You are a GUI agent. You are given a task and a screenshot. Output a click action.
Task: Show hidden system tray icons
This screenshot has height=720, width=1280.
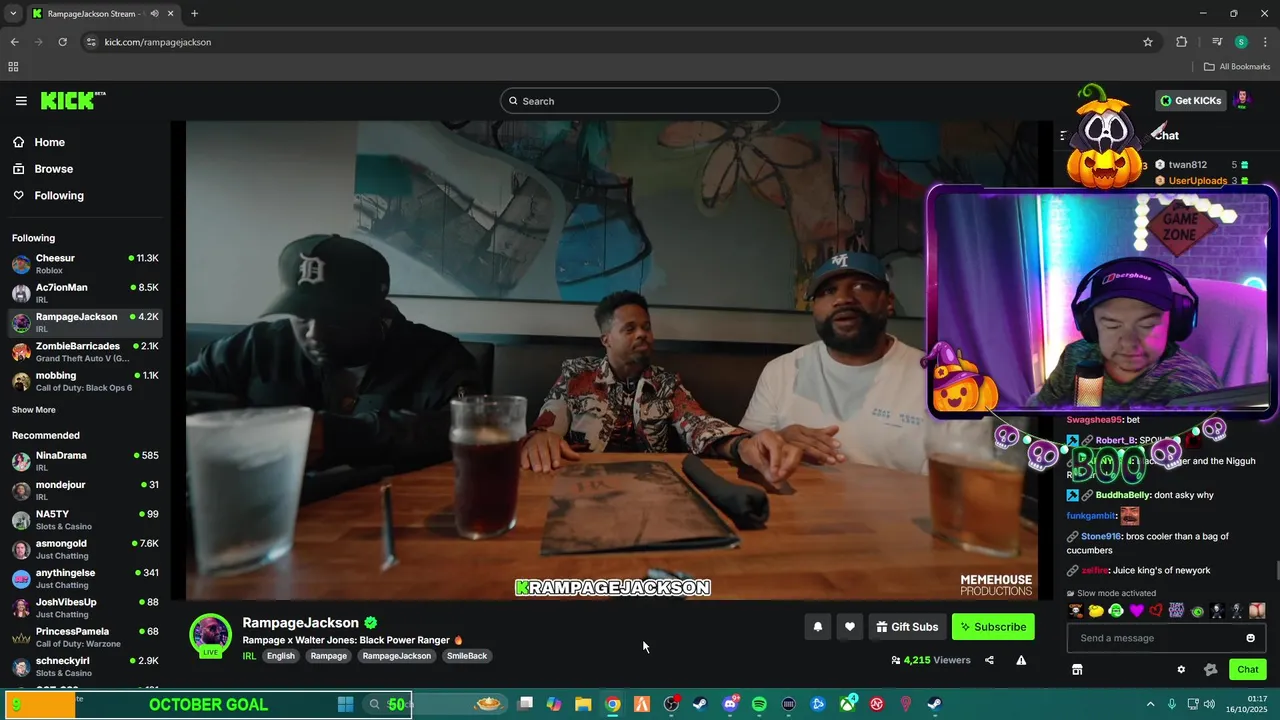[x=1150, y=704]
